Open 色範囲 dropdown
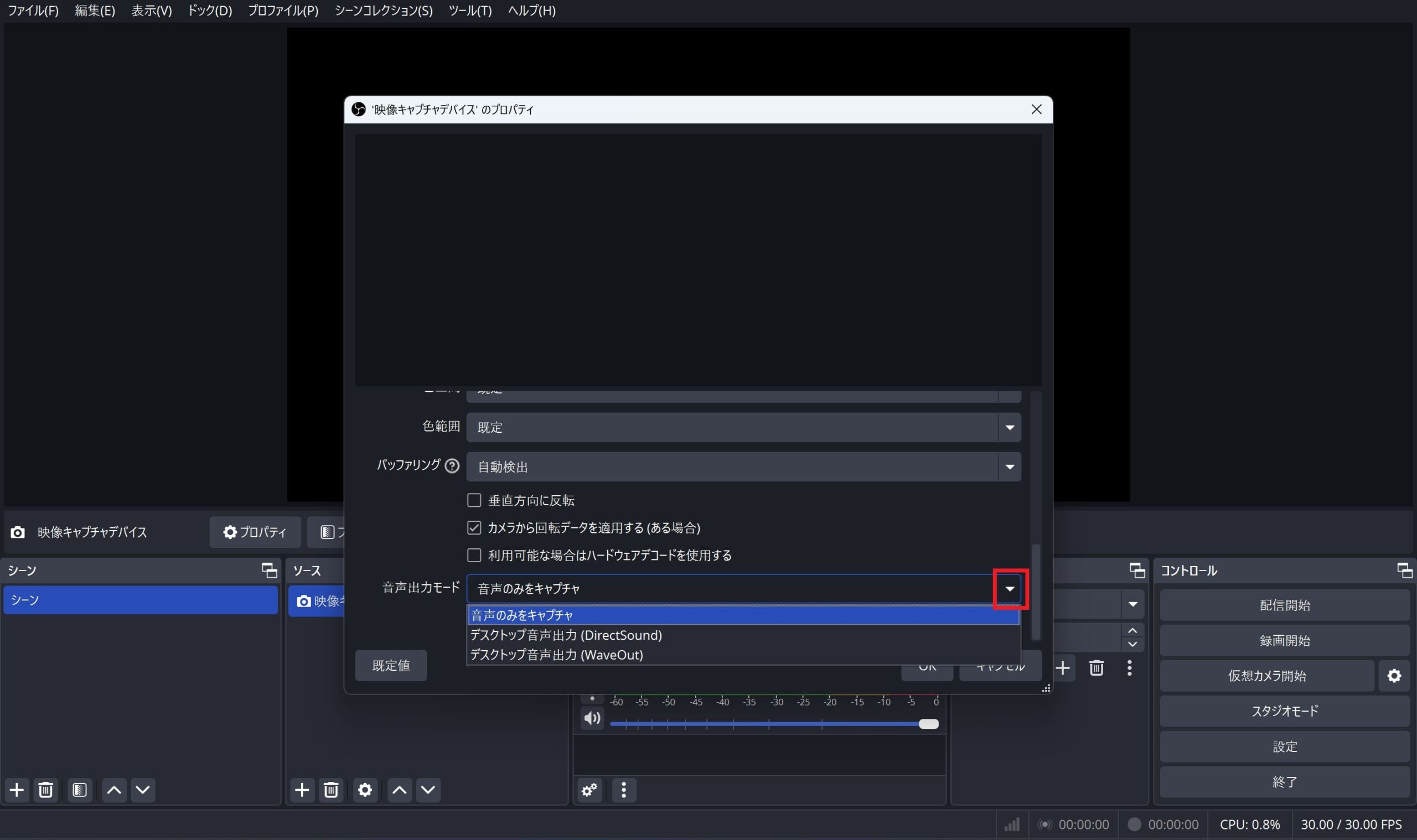The width and height of the screenshot is (1417, 840). point(743,427)
